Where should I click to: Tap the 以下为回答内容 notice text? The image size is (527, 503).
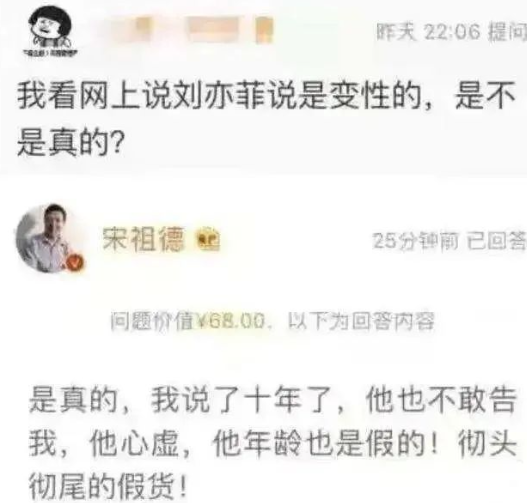tap(361, 321)
